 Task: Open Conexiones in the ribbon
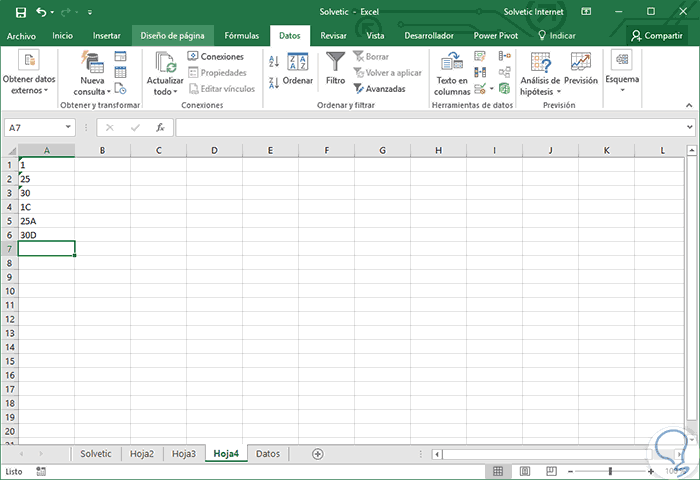216,56
